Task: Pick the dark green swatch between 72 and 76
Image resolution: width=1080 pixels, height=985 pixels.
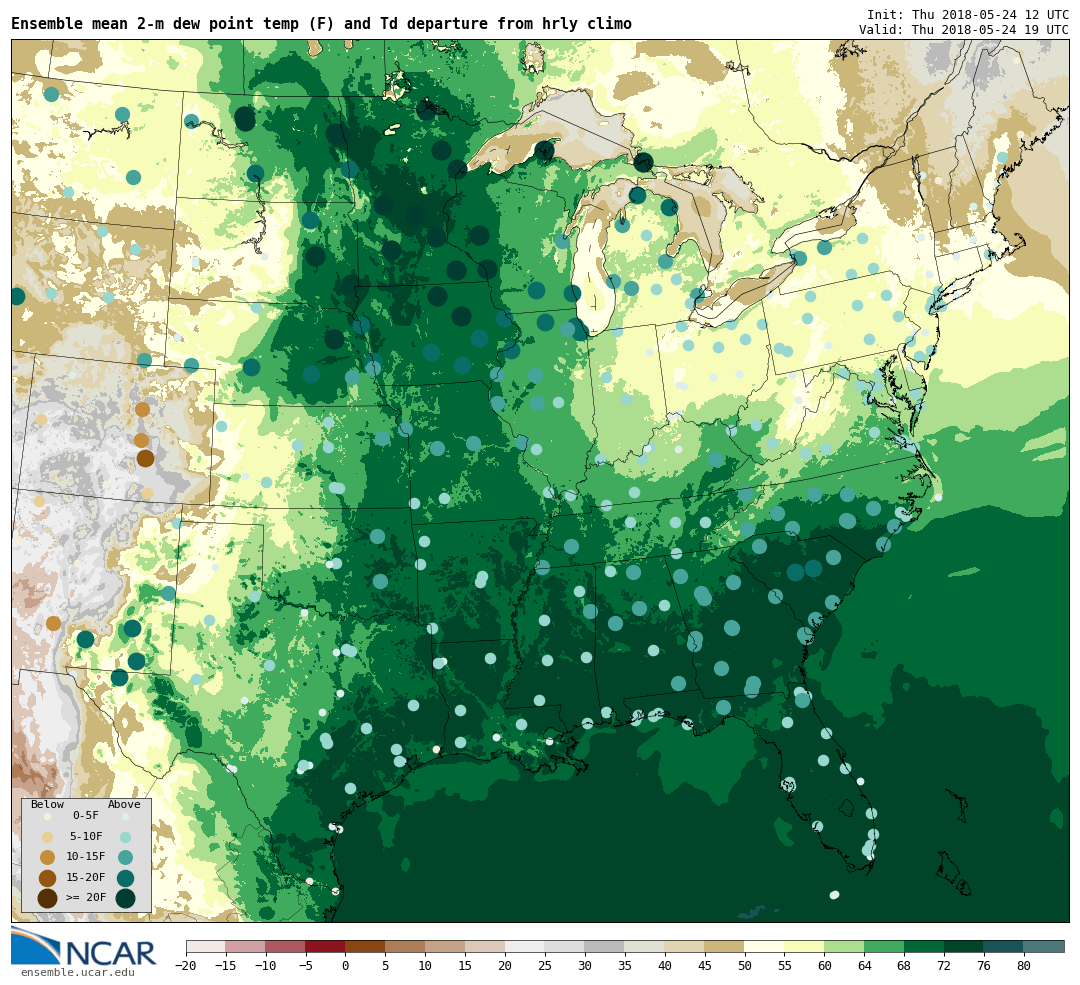Action: pyautogui.click(x=965, y=947)
